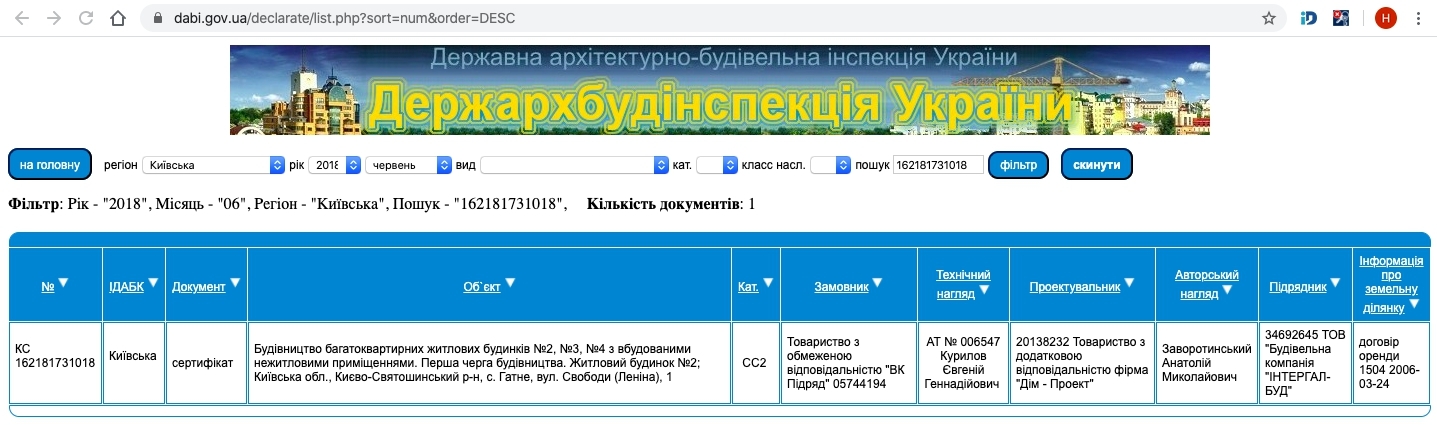1437x425 pixels.
Task: Open the browser three-dot menu
Action: click(x=1417, y=18)
